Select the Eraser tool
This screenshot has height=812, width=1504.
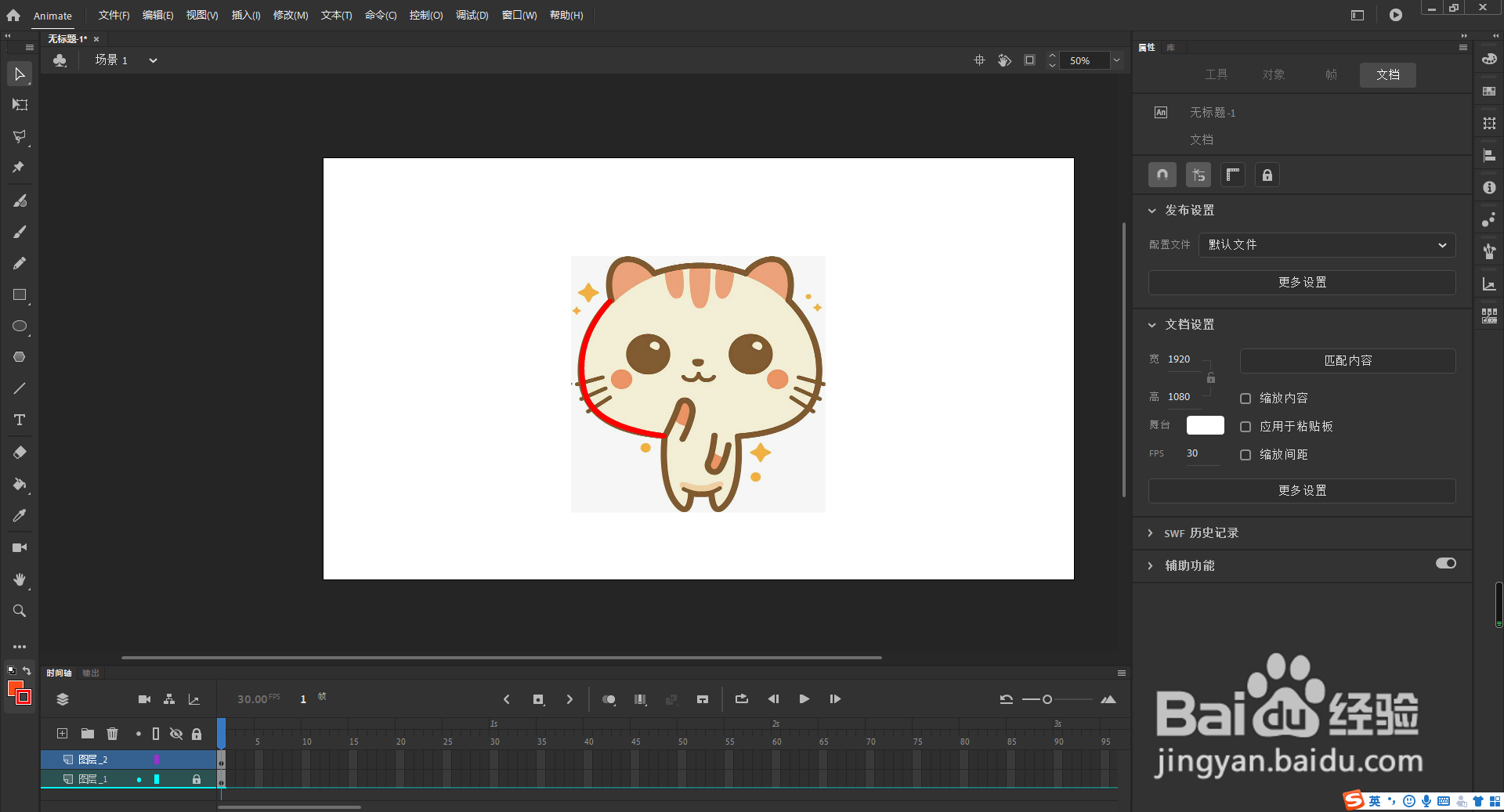(x=20, y=453)
